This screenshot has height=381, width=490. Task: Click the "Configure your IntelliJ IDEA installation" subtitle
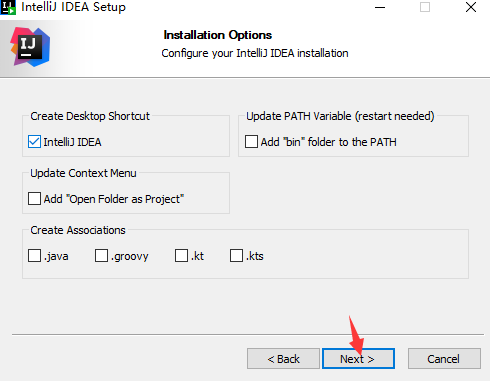[255, 53]
